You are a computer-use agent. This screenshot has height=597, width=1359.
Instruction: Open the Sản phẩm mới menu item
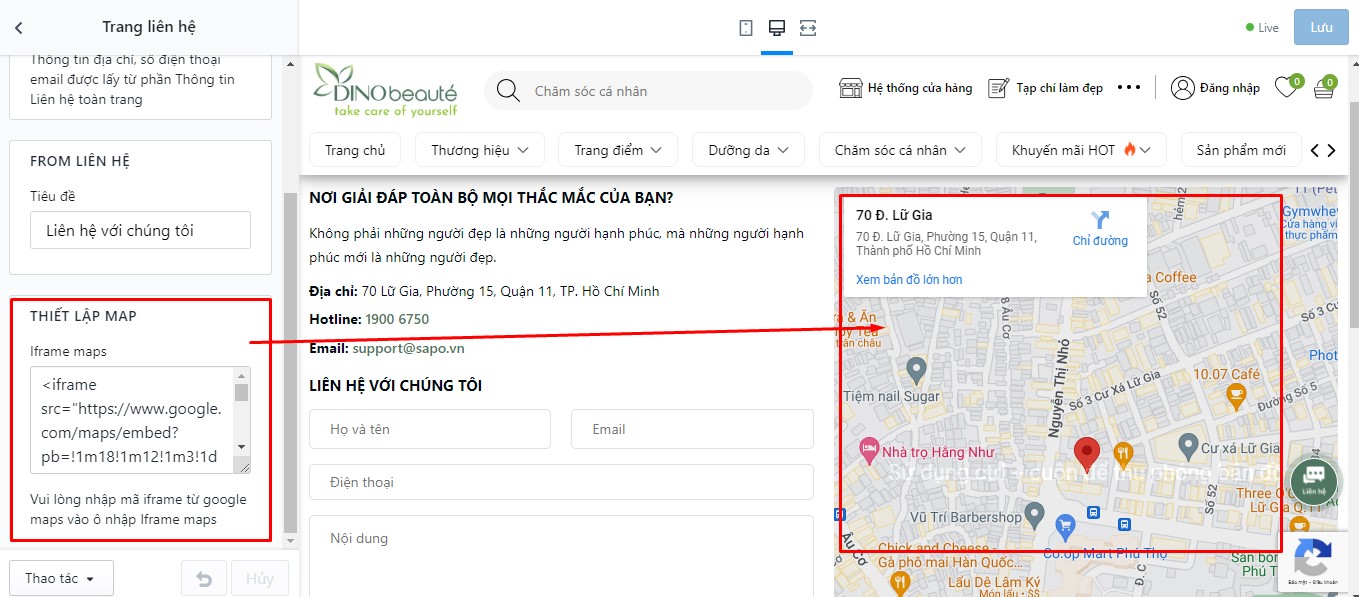[x=1241, y=150]
